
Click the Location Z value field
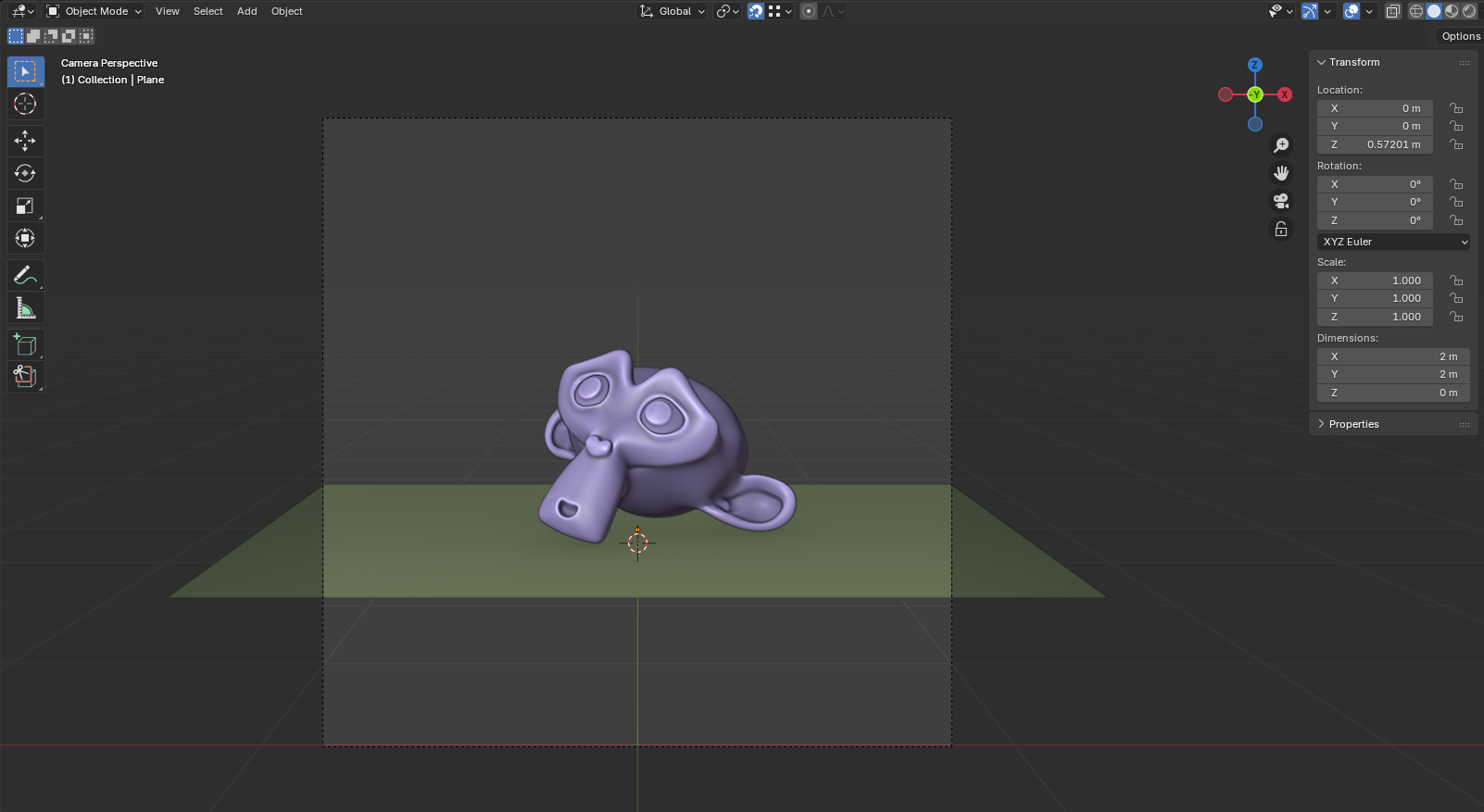coord(1375,144)
